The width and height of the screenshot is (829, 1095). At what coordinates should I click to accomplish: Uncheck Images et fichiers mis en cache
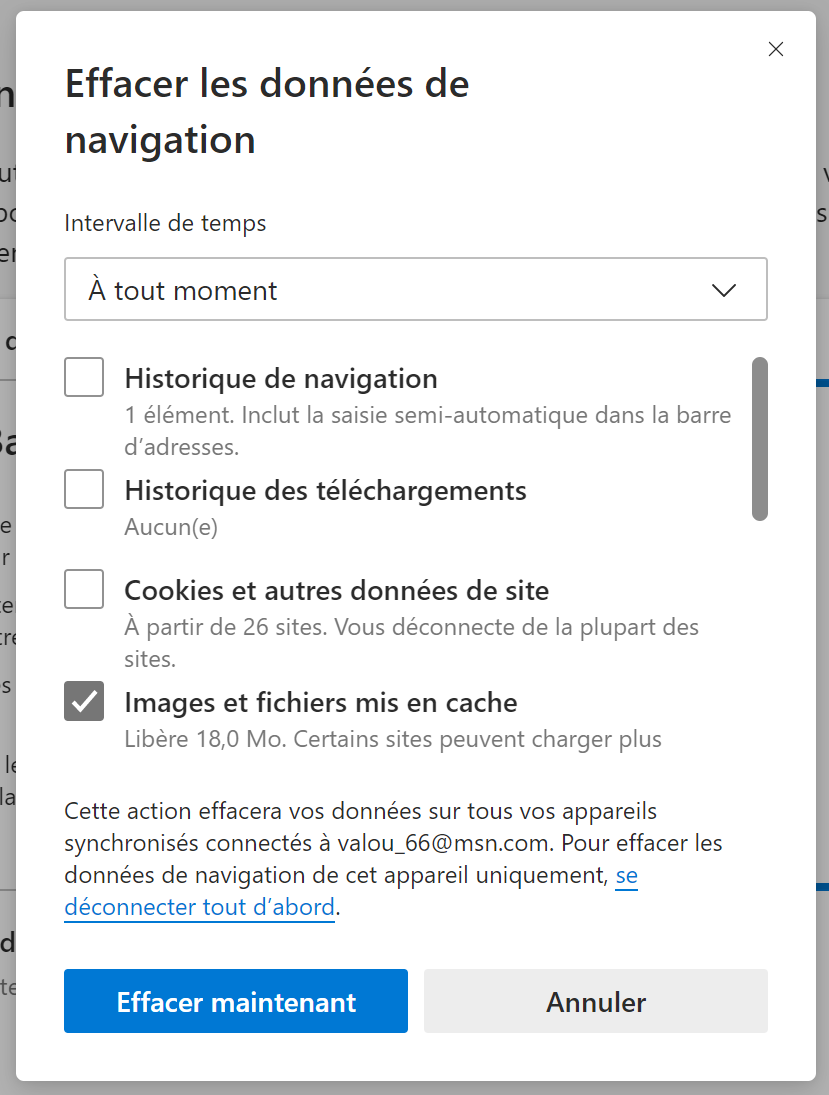point(84,701)
